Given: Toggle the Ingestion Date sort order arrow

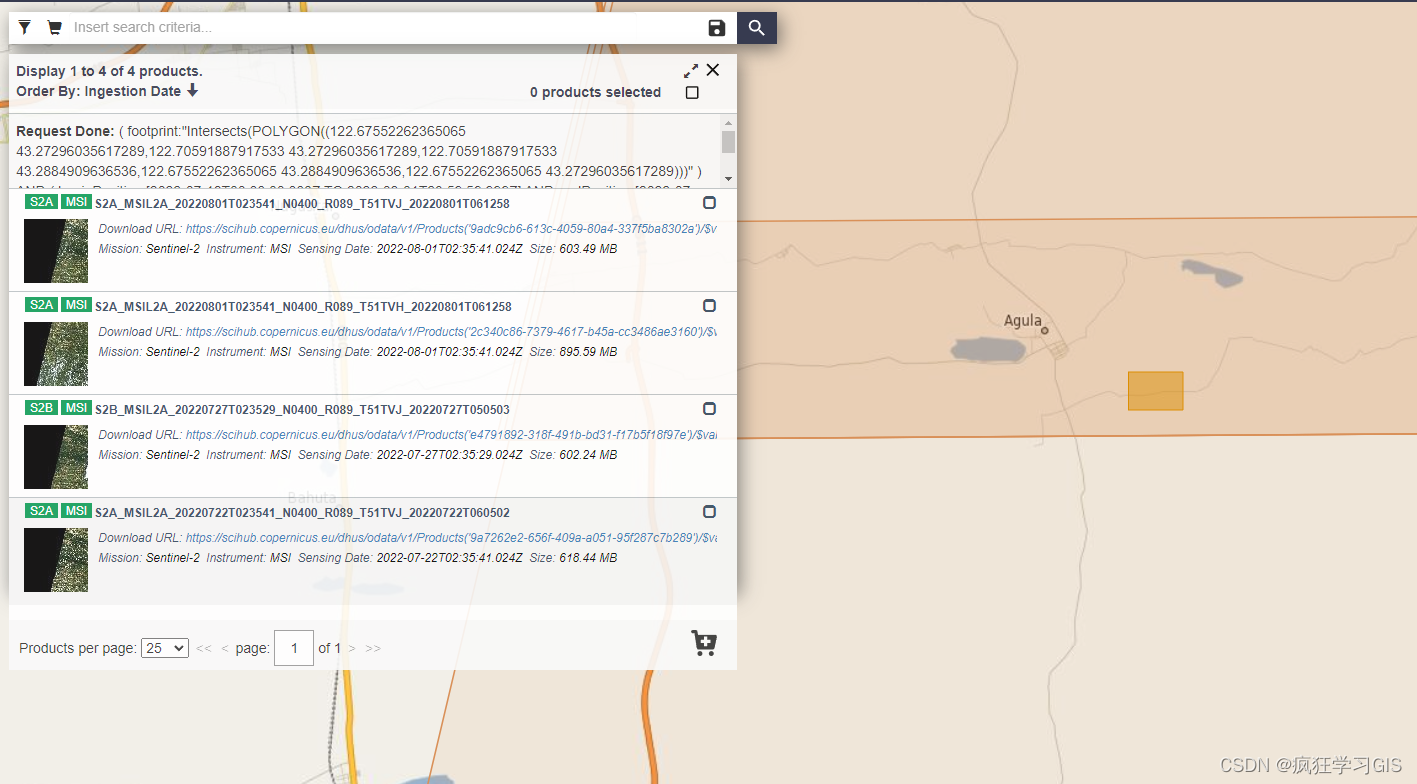Looking at the screenshot, I should pos(193,90).
